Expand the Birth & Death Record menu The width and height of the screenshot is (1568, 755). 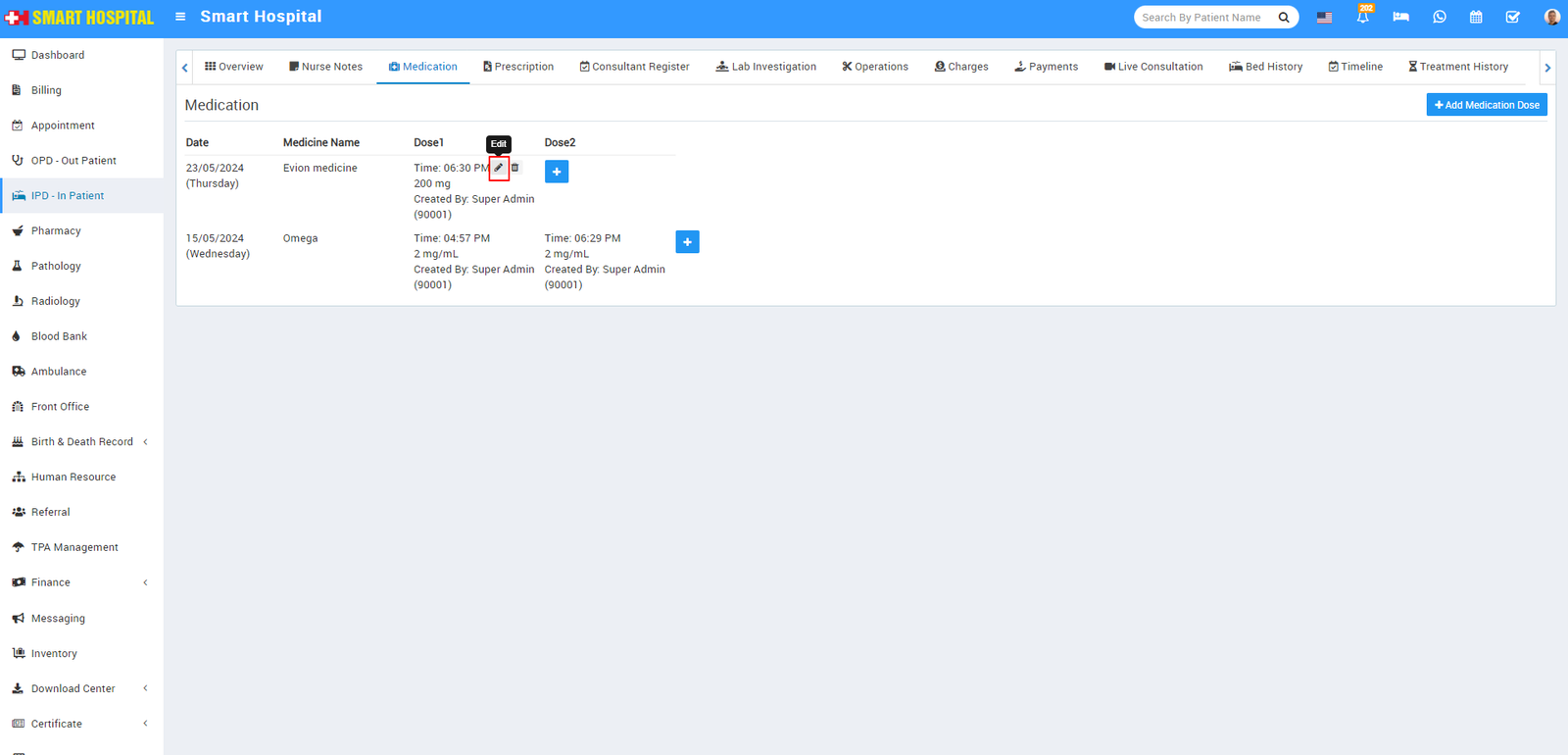(82, 442)
